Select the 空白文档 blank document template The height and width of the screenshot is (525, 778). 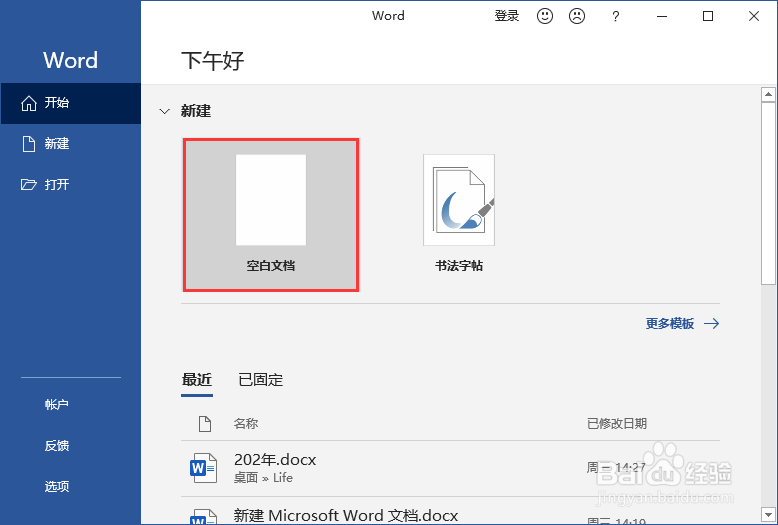point(271,215)
